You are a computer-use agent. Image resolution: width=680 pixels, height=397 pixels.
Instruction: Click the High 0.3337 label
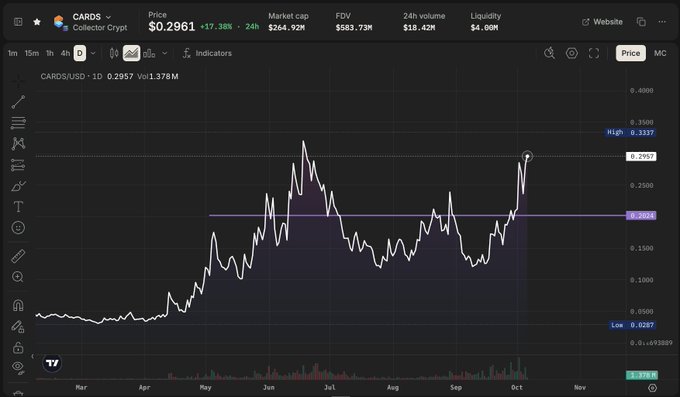[631, 132]
